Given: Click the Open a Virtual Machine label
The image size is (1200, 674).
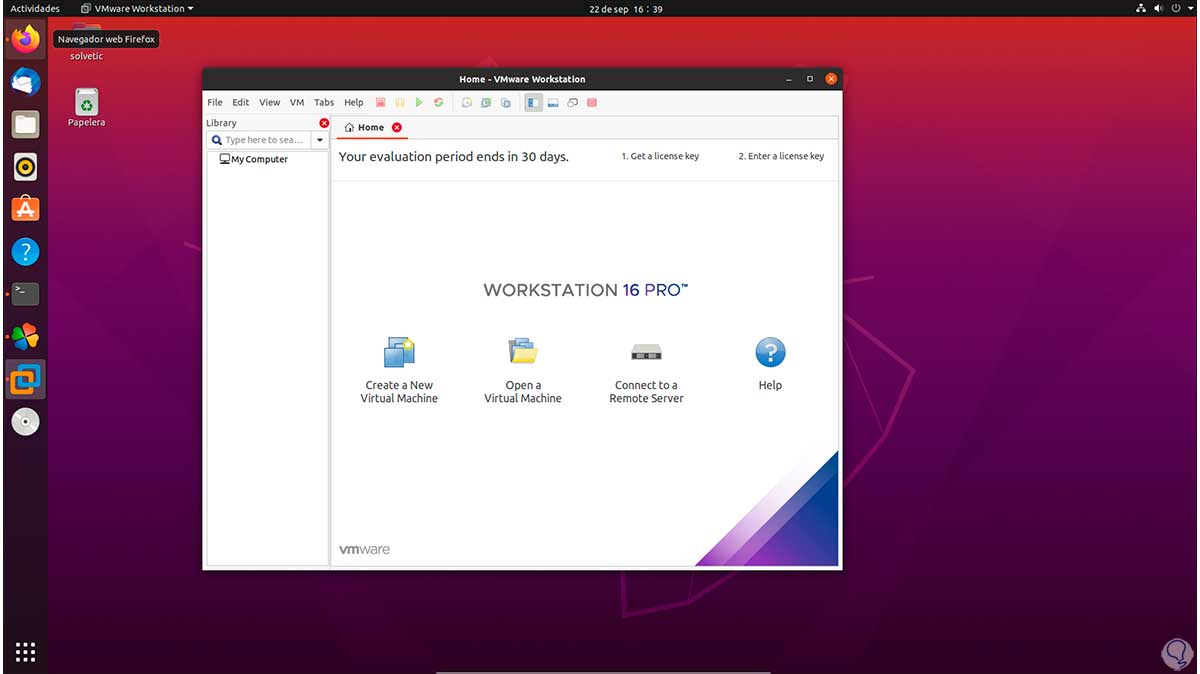Looking at the screenshot, I should click(x=523, y=391).
